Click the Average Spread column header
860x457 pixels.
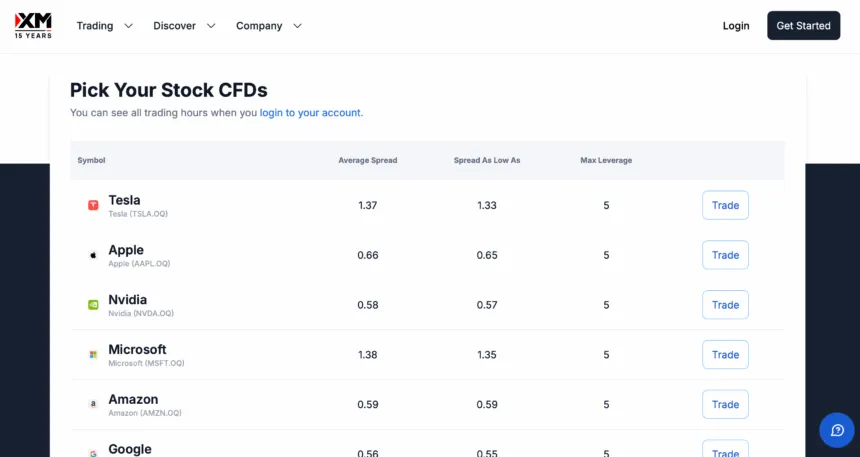click(x=367, y=160)
